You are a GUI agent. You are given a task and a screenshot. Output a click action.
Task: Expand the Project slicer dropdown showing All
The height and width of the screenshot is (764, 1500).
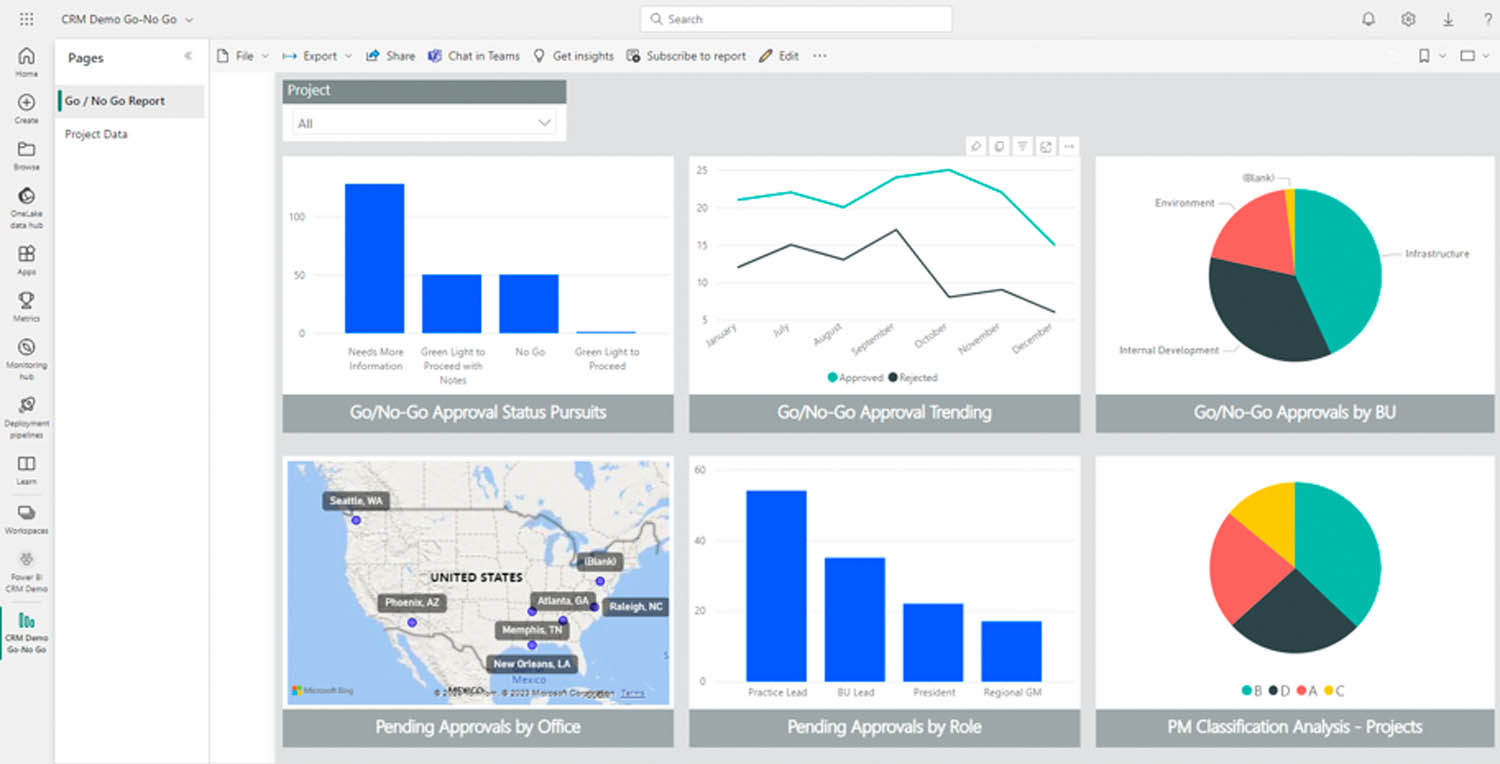[x=424, y=123]
